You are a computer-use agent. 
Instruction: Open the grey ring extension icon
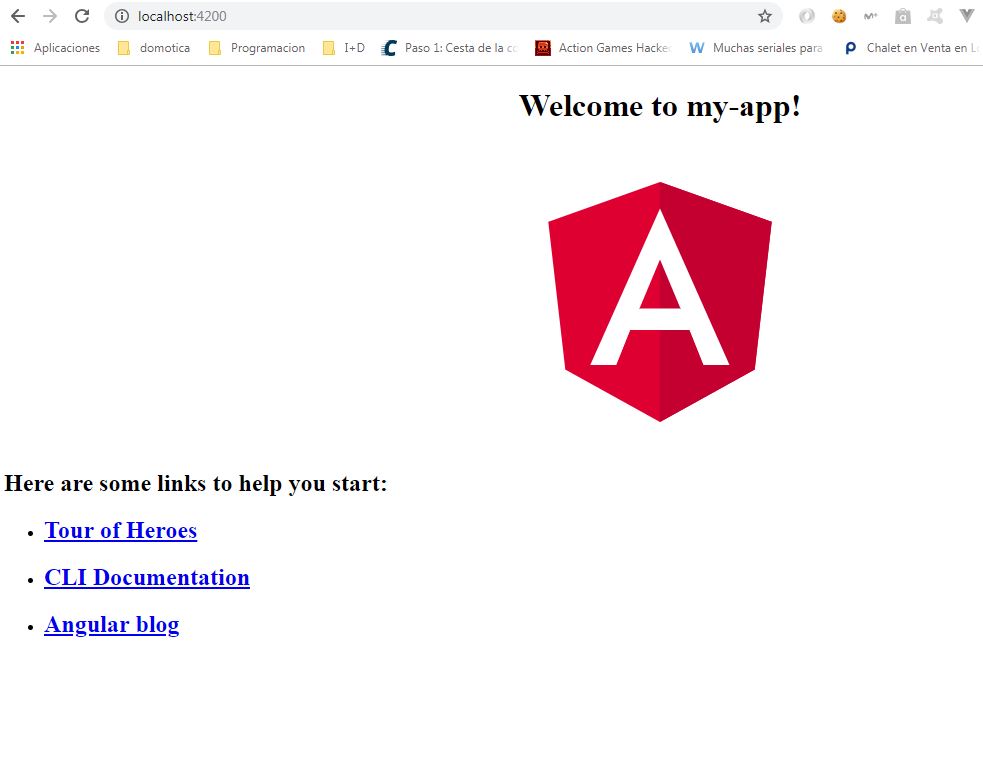[x=807, y=16]
